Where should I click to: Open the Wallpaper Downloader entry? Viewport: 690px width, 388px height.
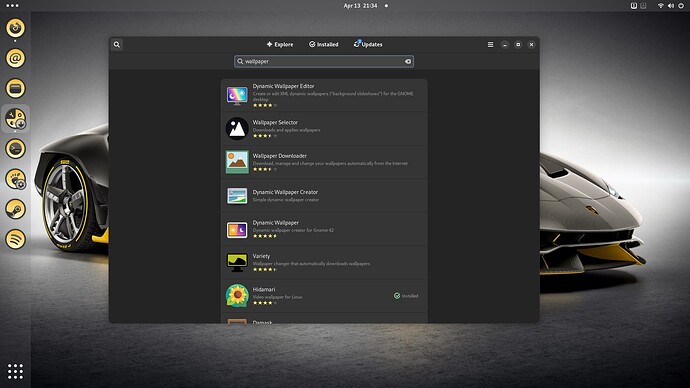point(324,162)
